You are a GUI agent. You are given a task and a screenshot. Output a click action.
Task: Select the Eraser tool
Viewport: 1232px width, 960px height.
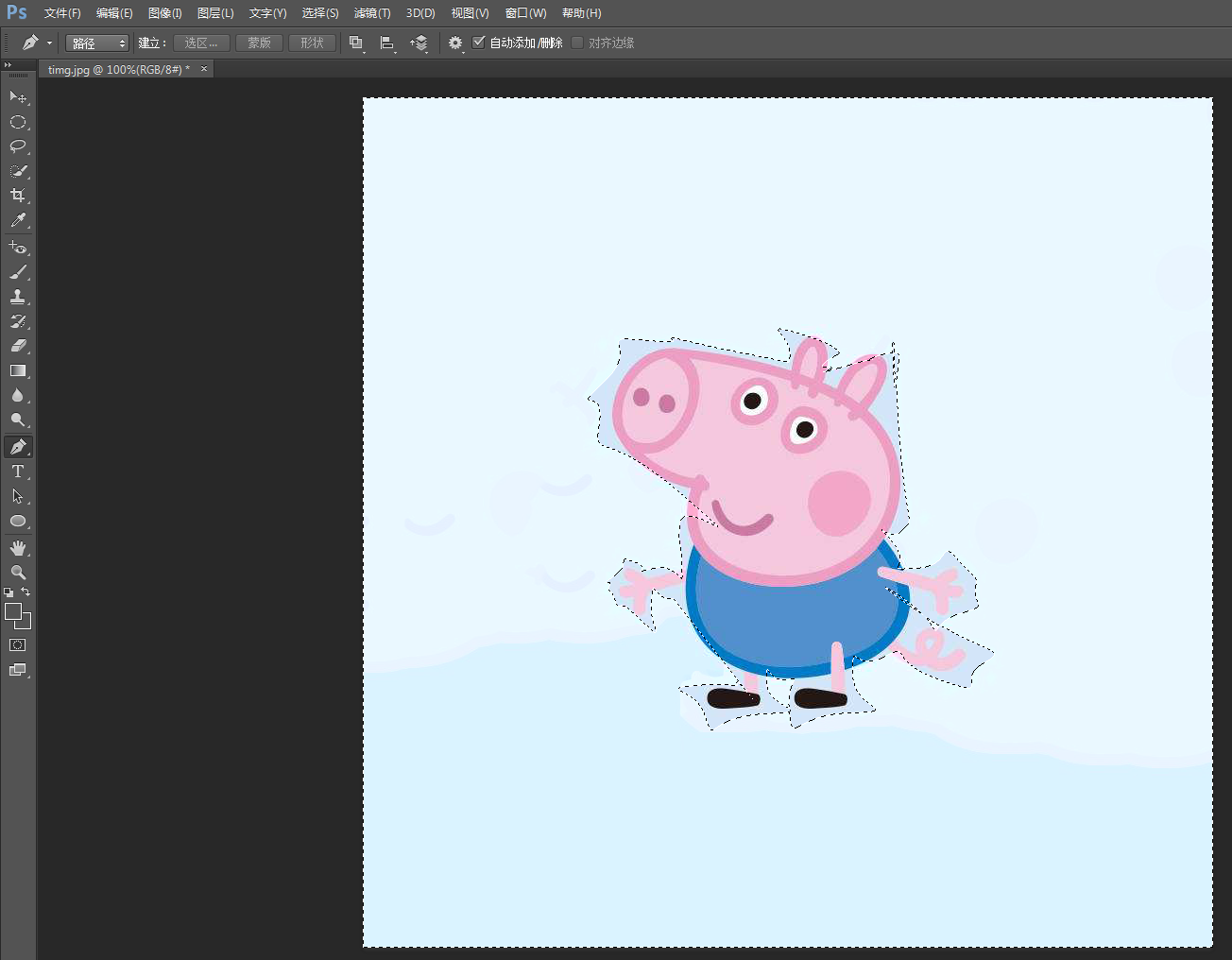point(18,346)
